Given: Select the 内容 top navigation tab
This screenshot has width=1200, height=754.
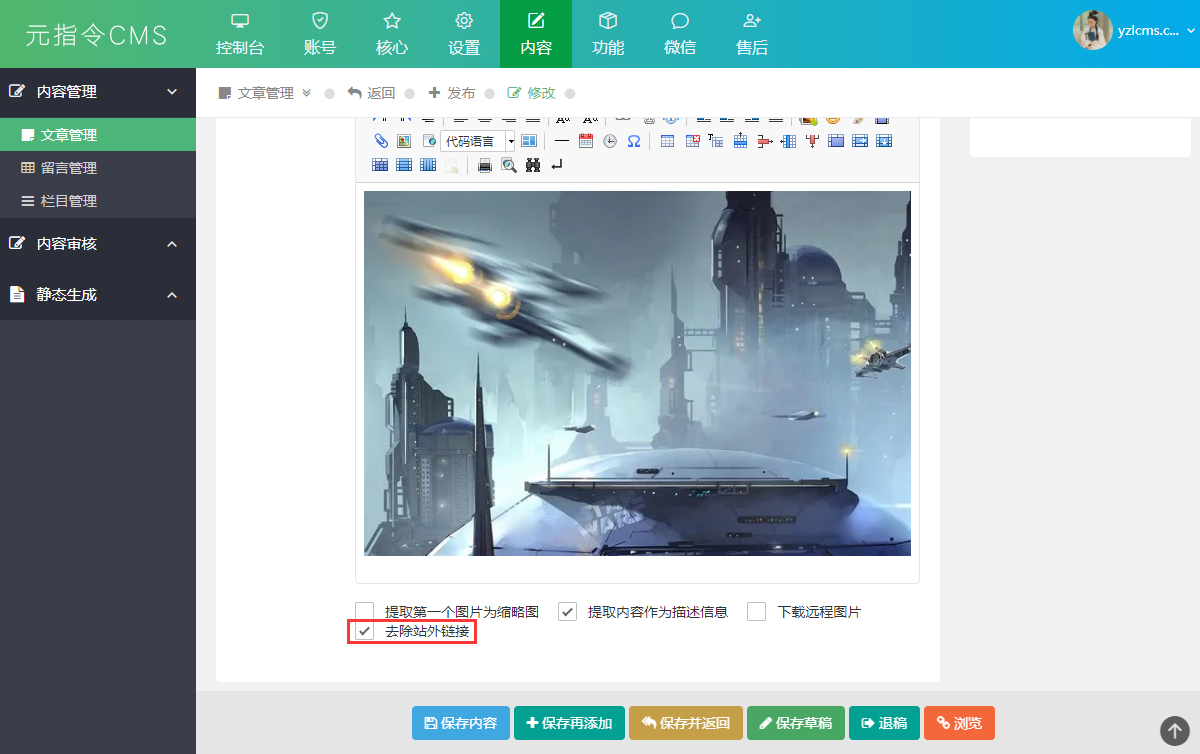Looking at the screenshot, I should point(536,34).
